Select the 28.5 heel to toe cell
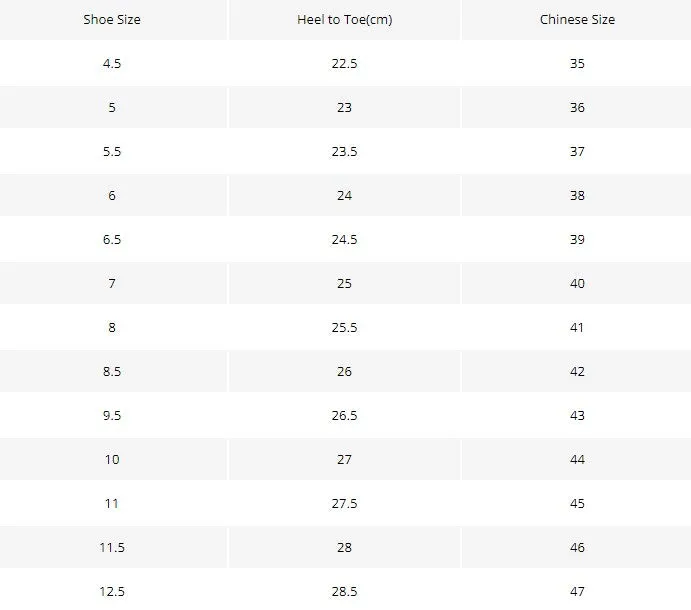Image resolution: width=691 pixels, height=610 pixels. [345, 591]
